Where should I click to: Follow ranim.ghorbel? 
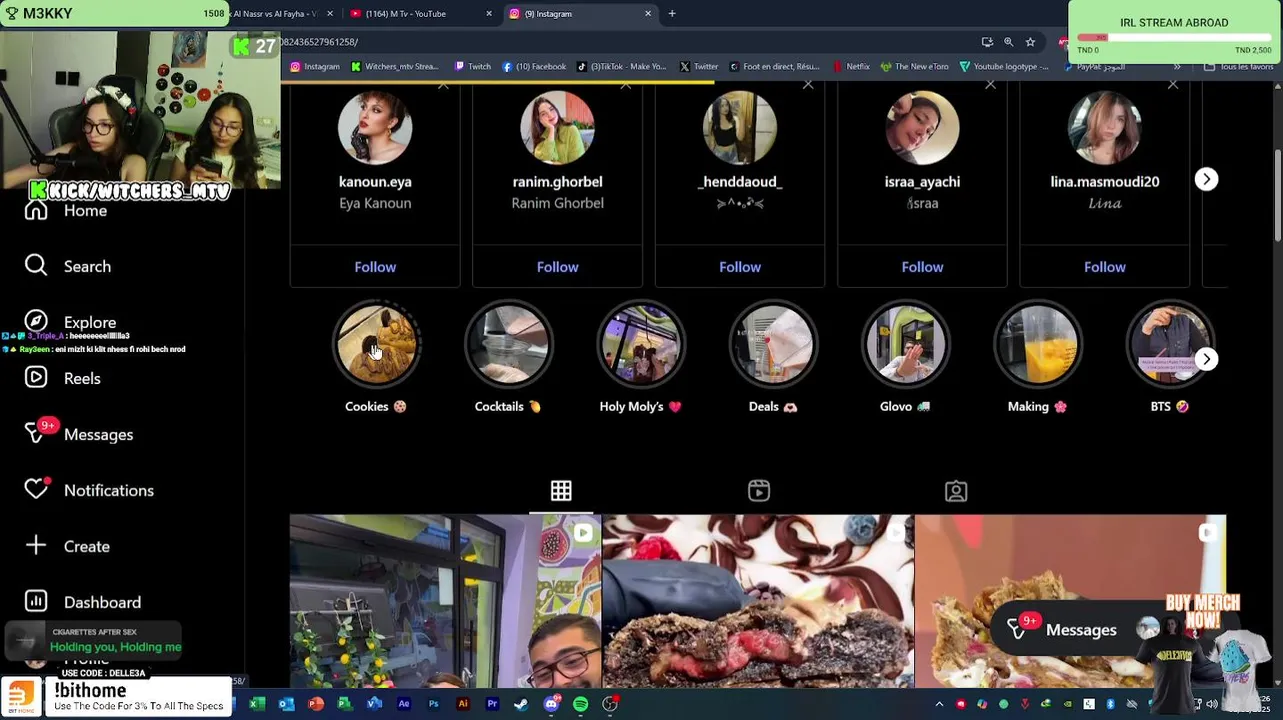[557, 267]
